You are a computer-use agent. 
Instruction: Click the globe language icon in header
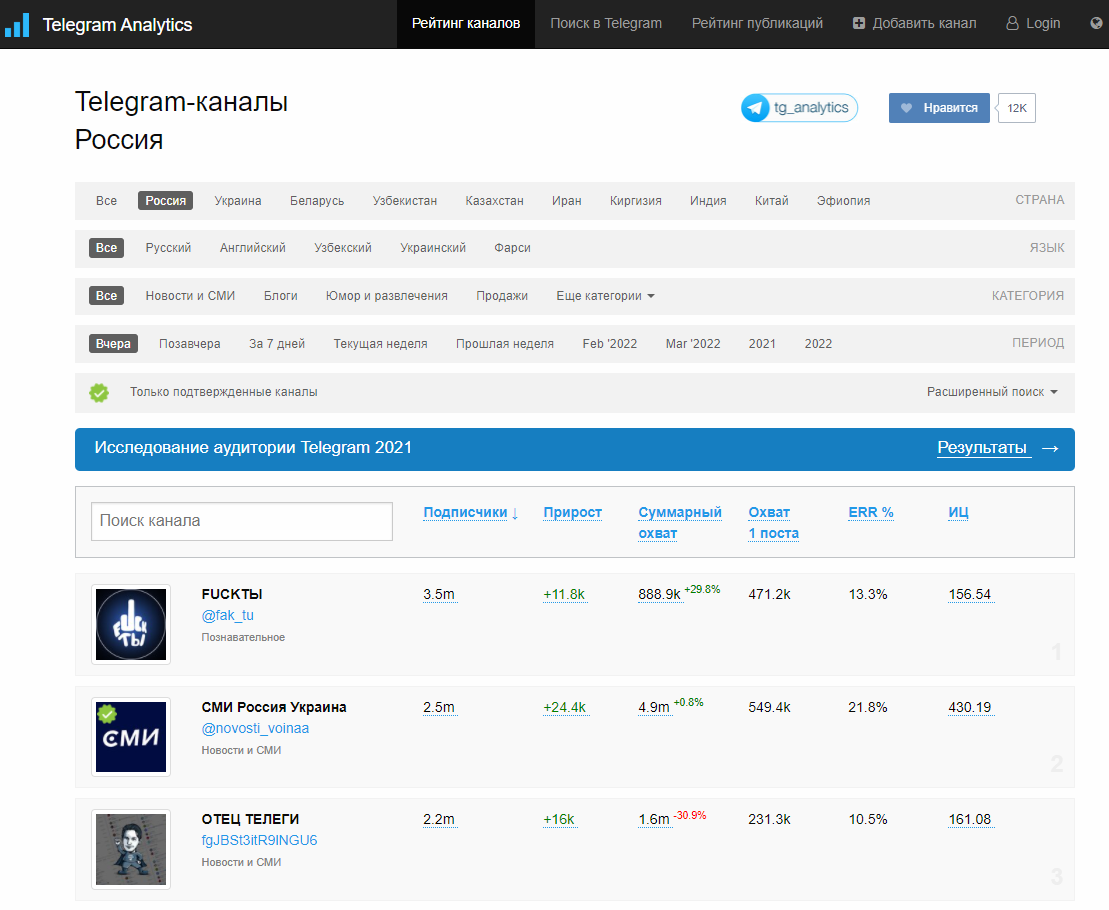(1096, 23)
